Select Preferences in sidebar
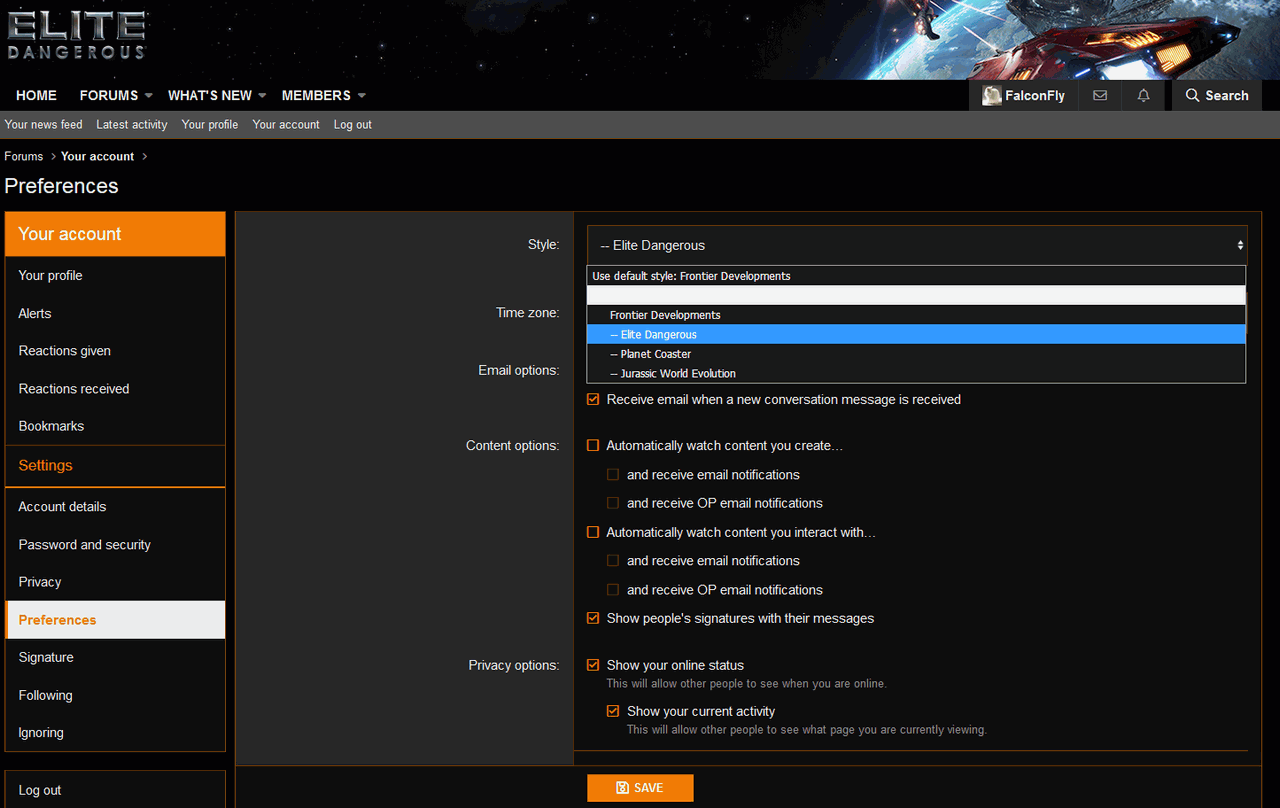Image resolution: width=1280 pixels, height=808 pixels. point(115,620)
